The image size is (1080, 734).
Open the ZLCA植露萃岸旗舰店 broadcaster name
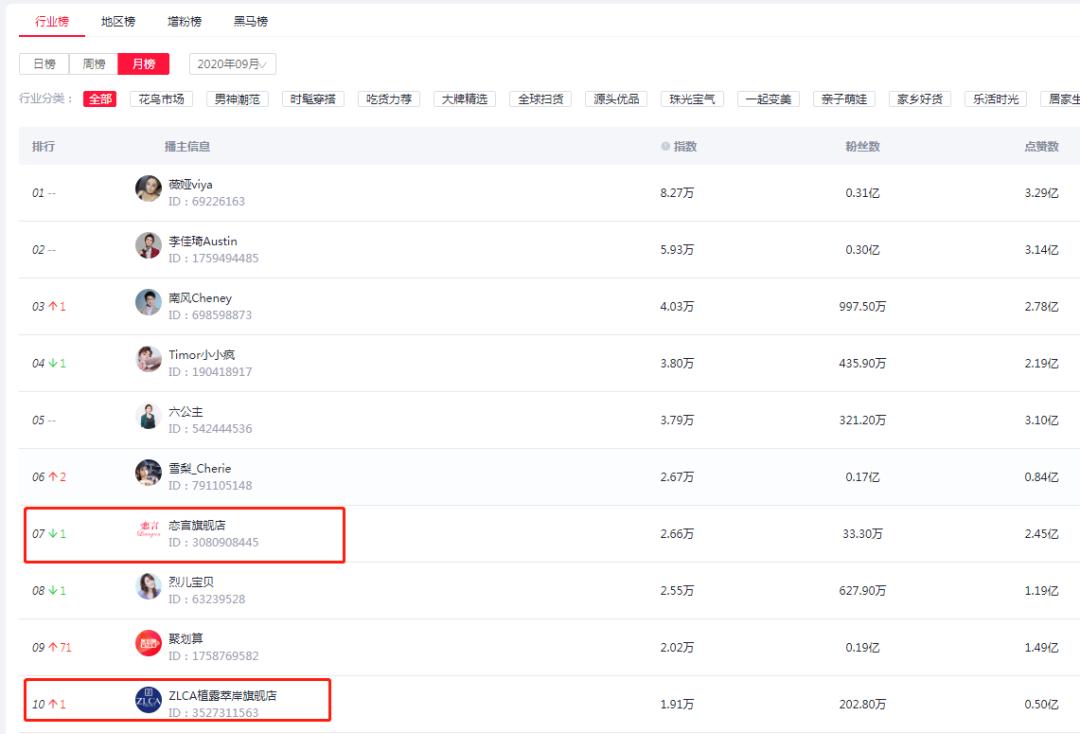(222, 695)
